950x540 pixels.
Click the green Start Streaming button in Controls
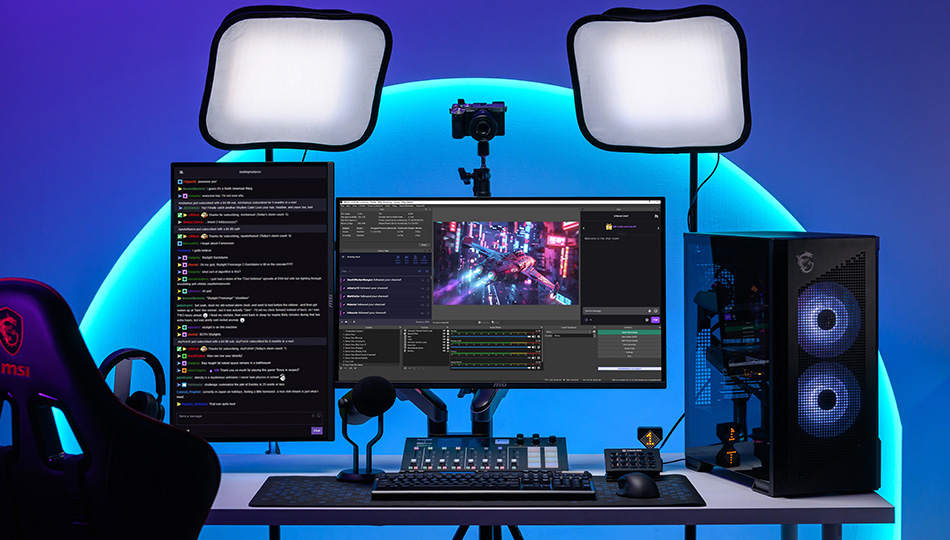629,332
